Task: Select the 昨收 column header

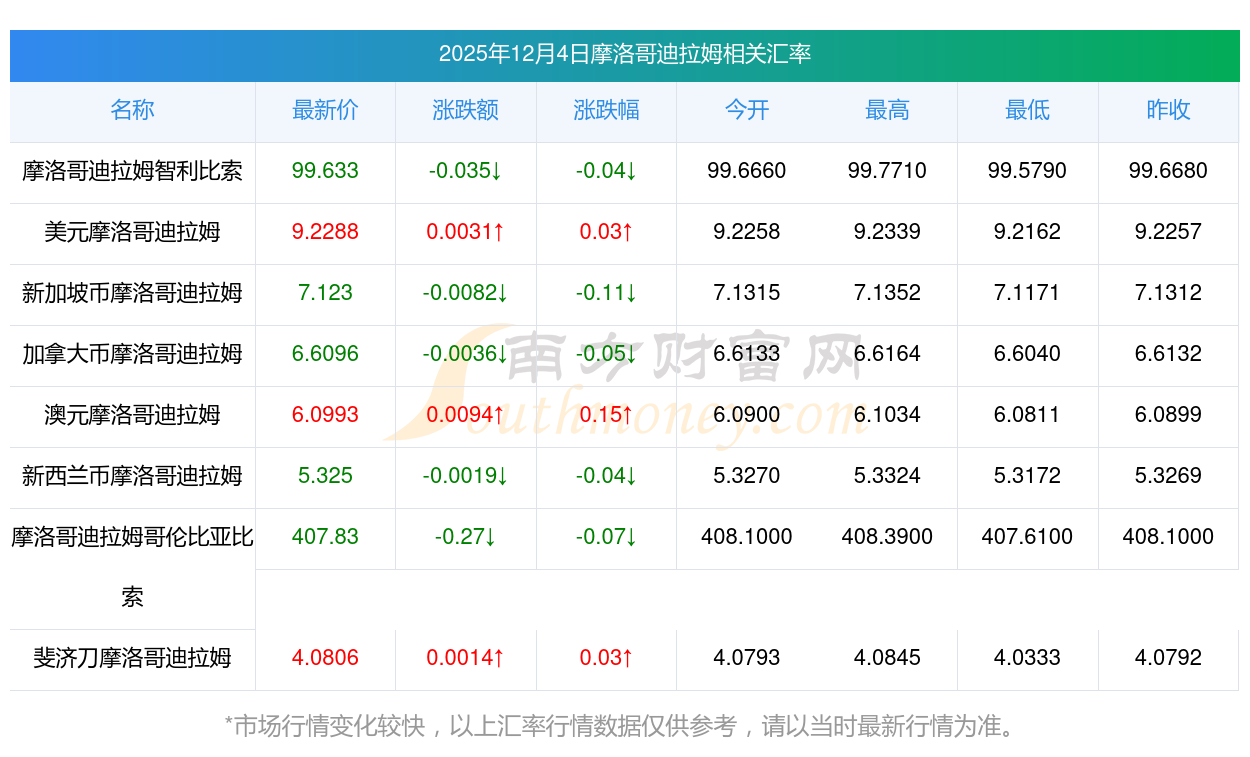Action: tap(1168, 110)
